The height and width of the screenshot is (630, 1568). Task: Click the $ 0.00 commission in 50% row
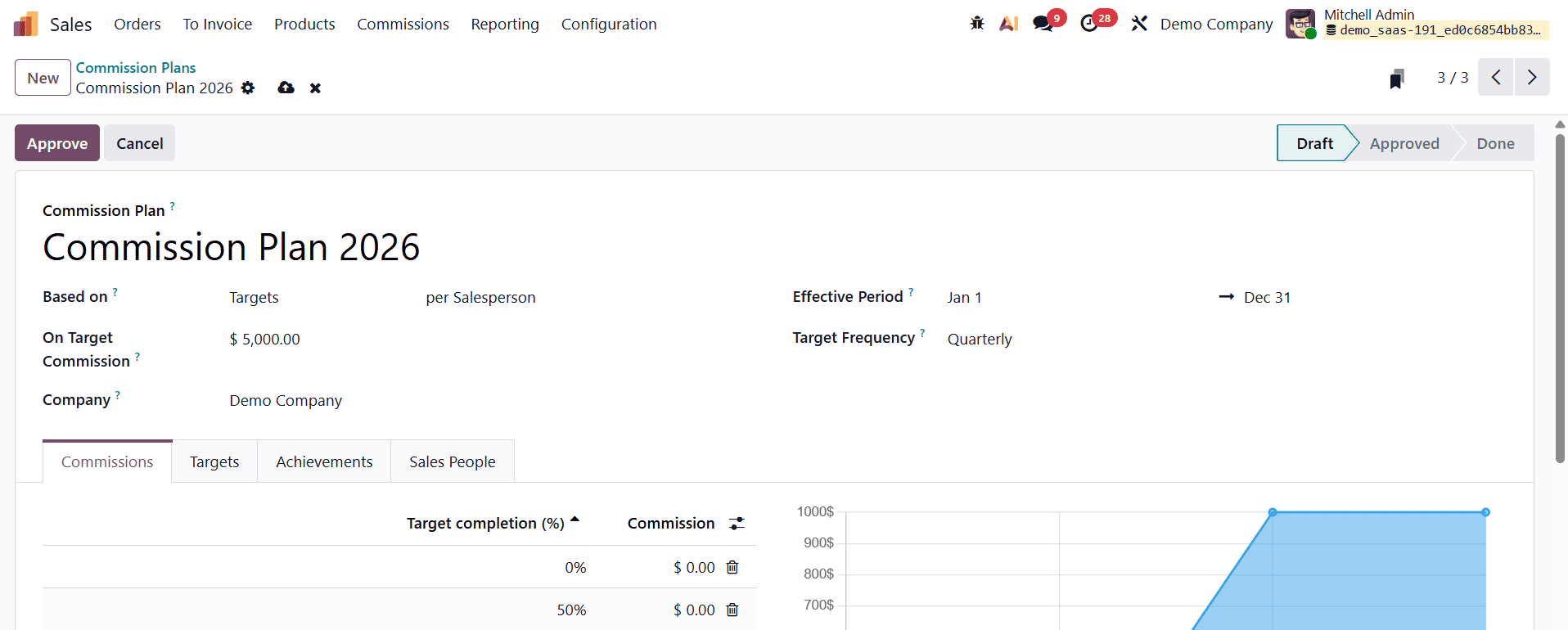point(694,610)
